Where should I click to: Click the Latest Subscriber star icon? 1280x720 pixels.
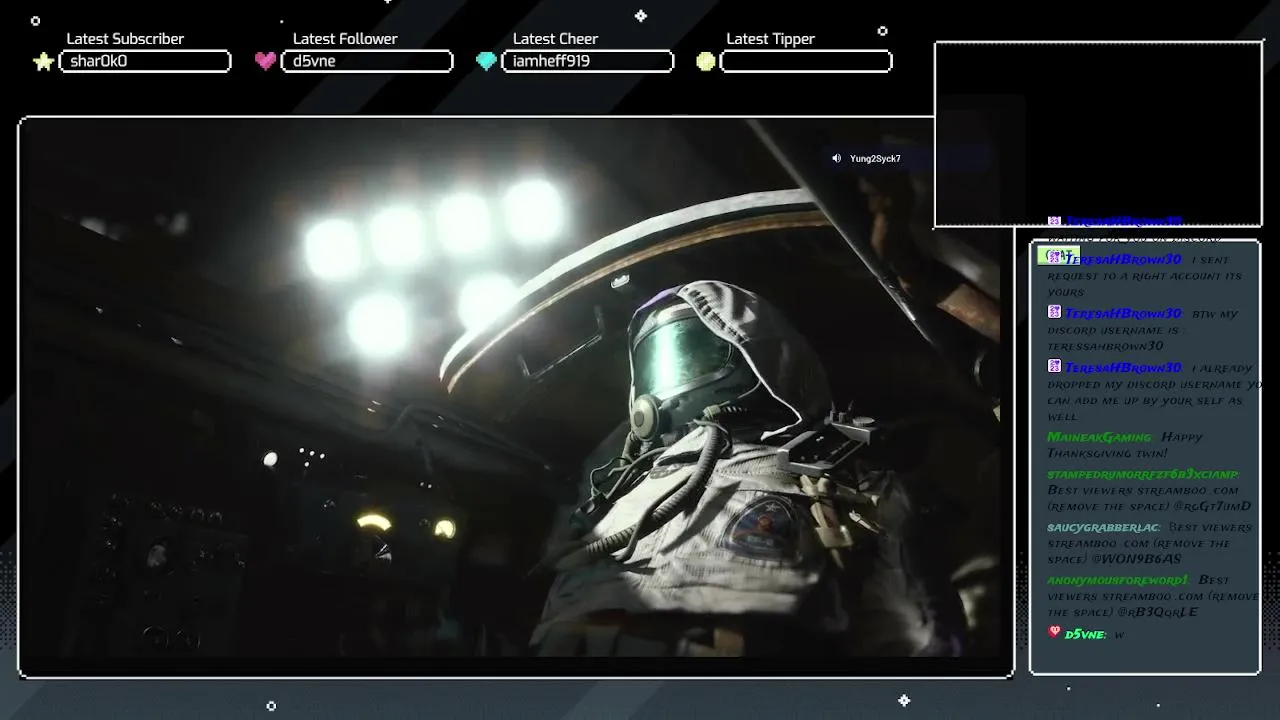(x=43, y=62)
